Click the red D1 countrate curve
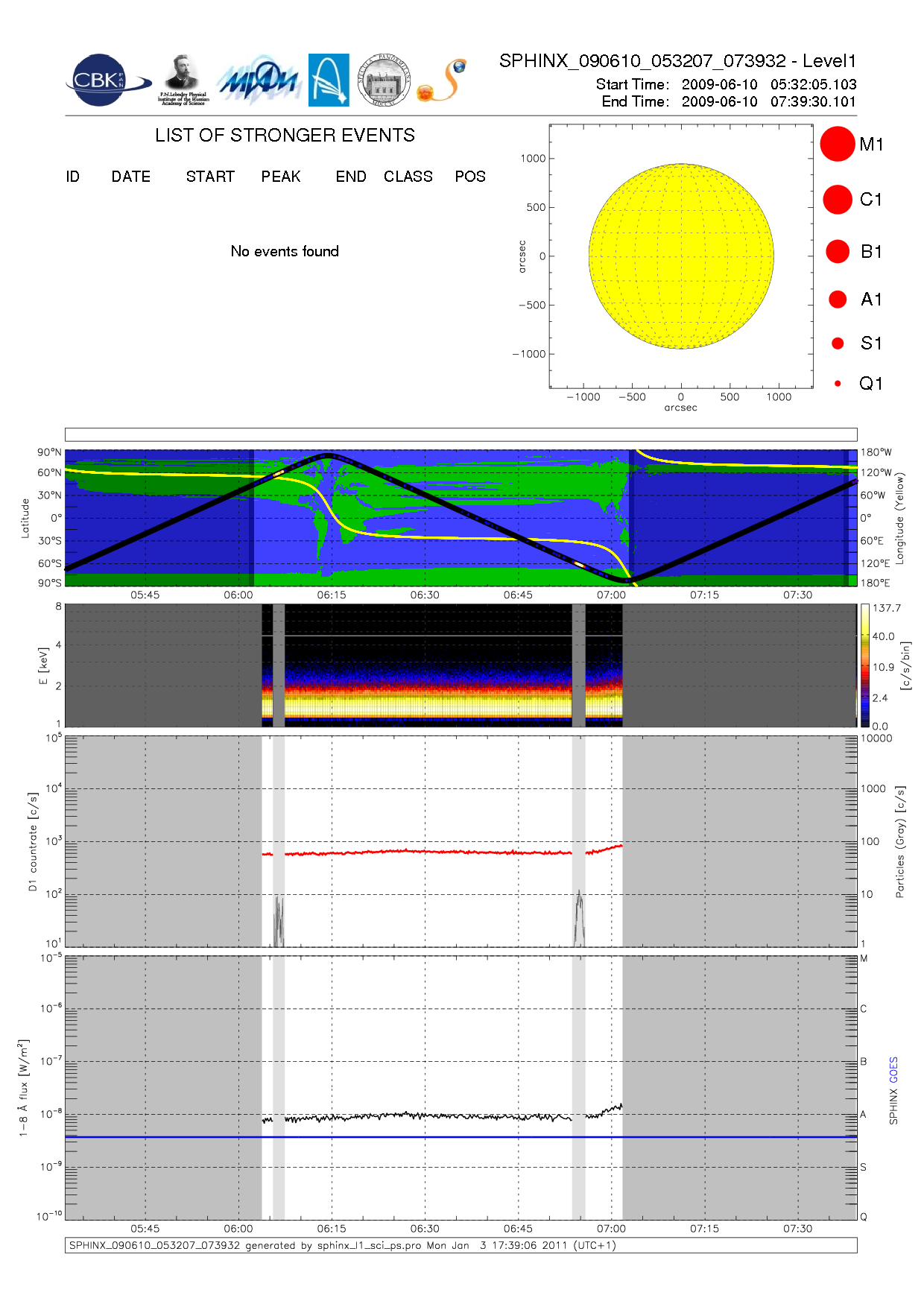The width and height of the screenshot is (924, 1307). (x=442, y=852)
